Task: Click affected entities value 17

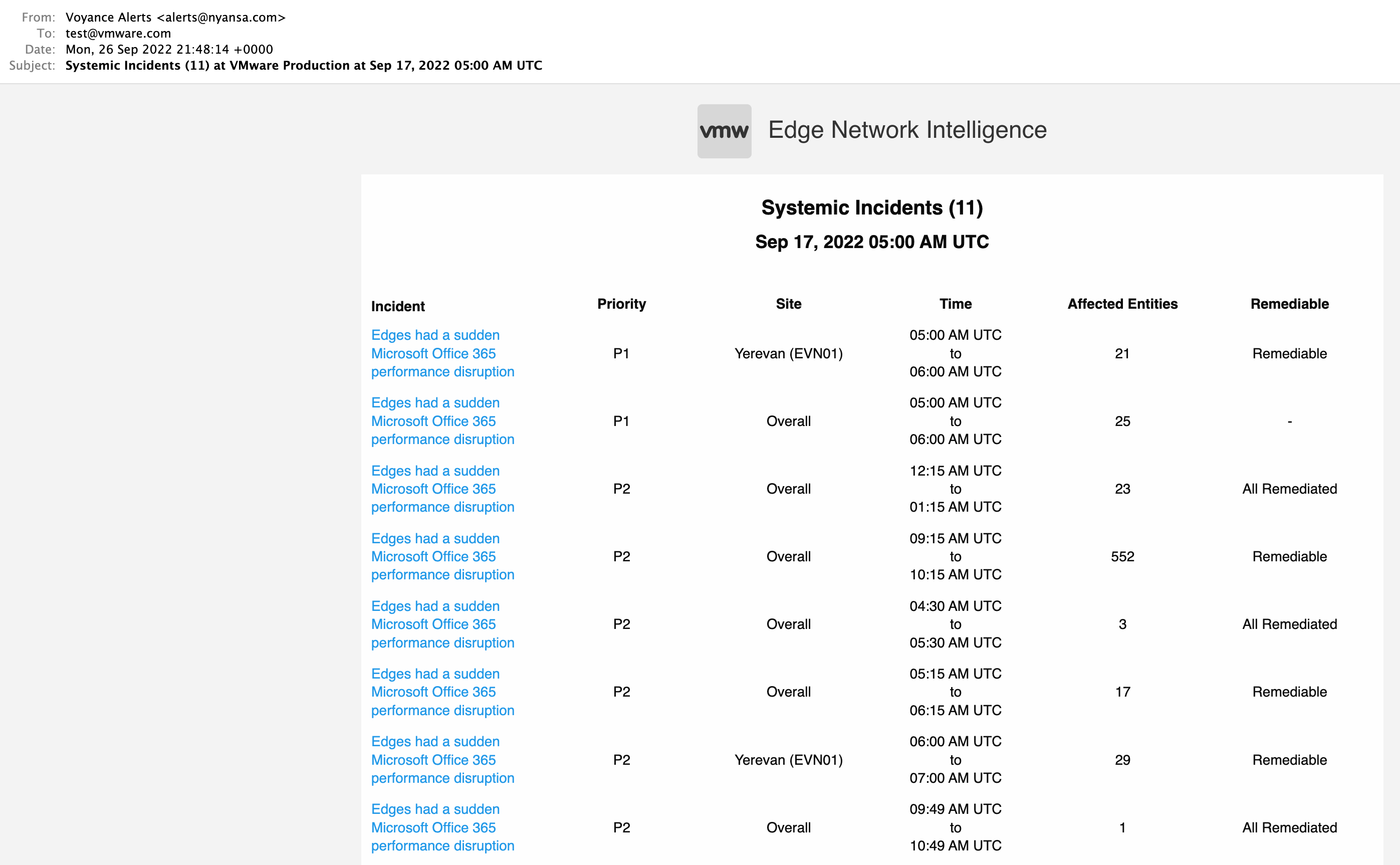Action: tap(1122, 692)
